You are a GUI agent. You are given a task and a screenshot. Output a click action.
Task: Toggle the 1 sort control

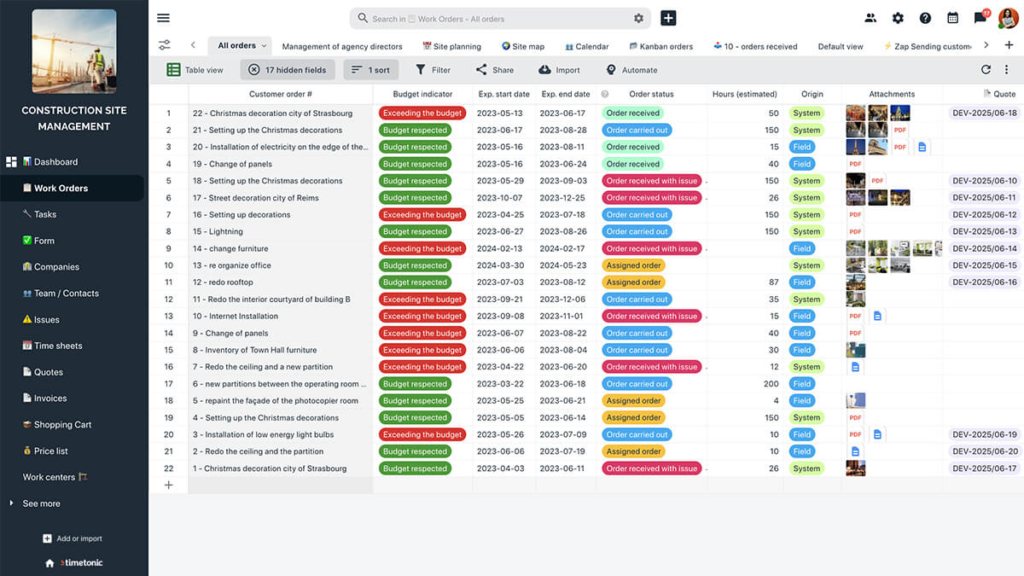tap(371, 70)
